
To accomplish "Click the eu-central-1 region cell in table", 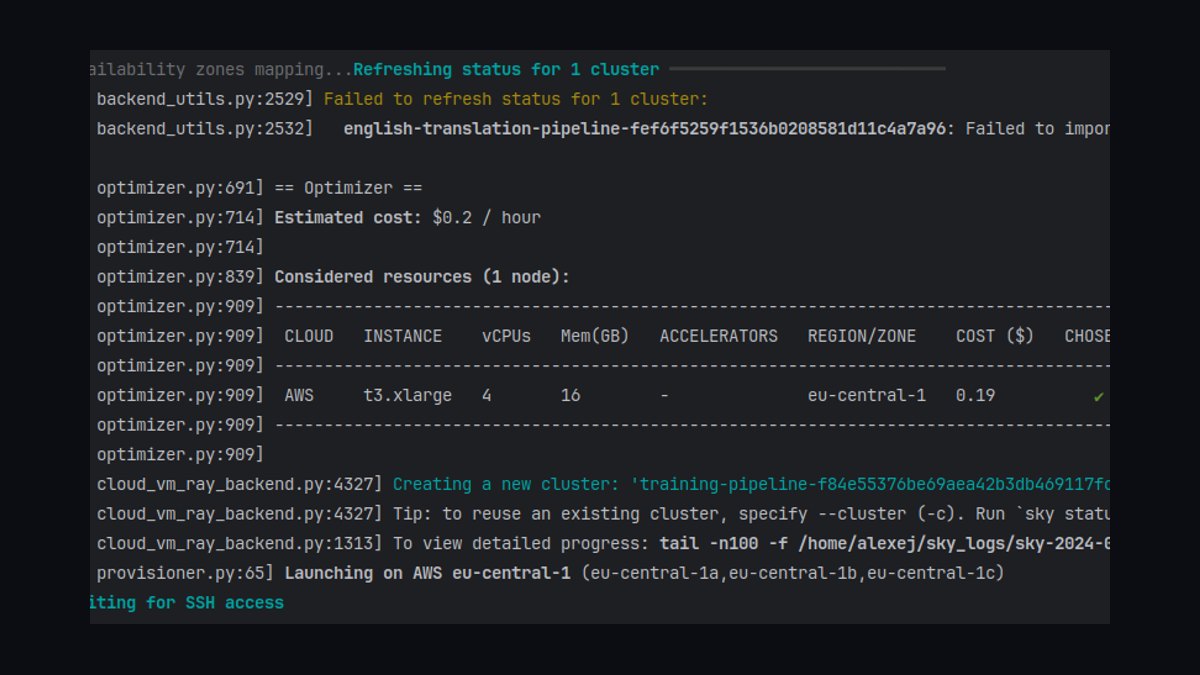I will 867,395.
